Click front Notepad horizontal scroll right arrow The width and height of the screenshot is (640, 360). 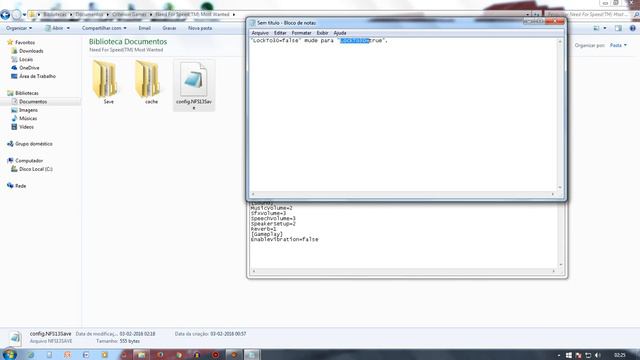[553, 194]
